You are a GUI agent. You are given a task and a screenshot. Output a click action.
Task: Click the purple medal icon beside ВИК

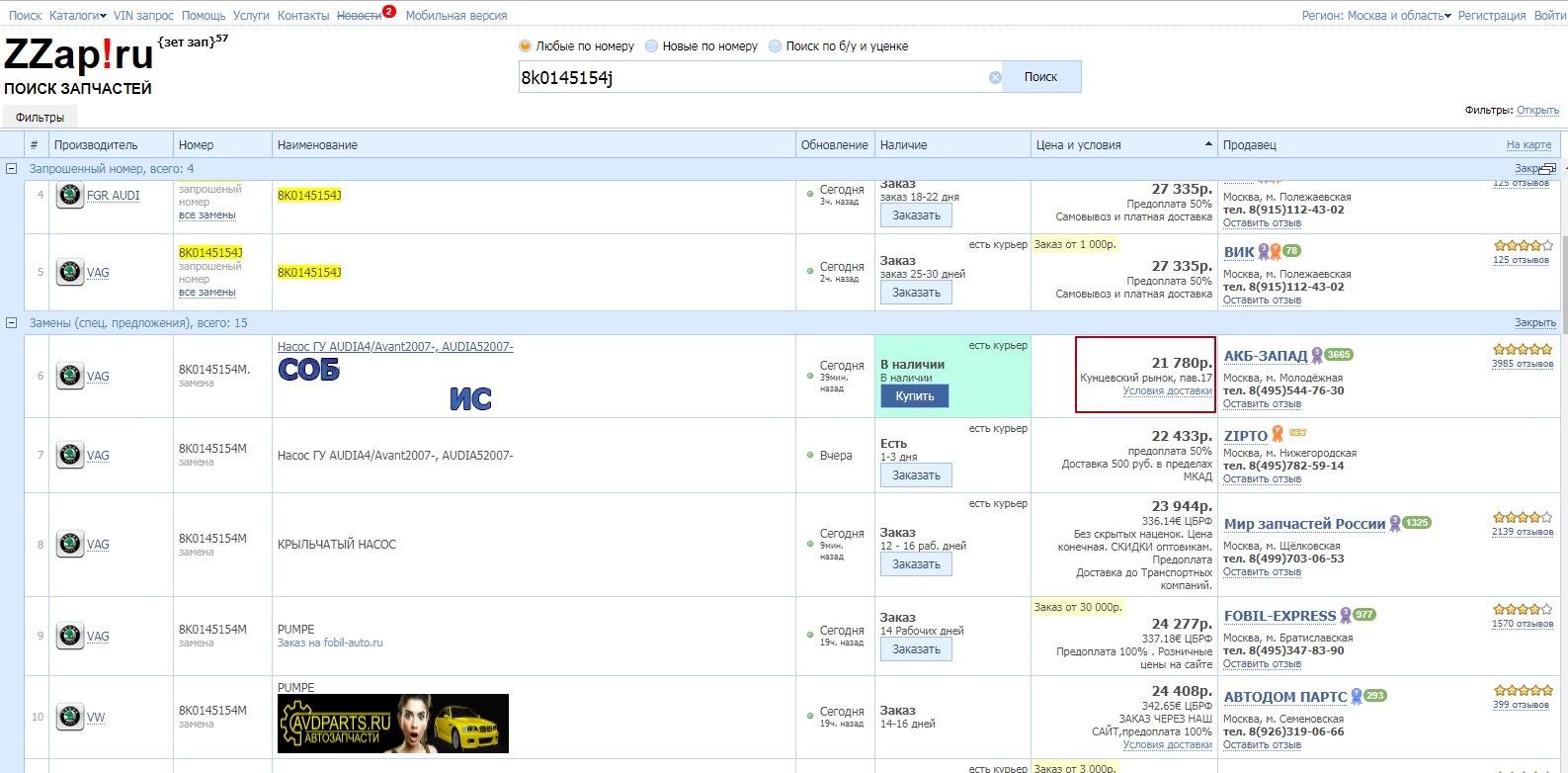(1264, 252)
